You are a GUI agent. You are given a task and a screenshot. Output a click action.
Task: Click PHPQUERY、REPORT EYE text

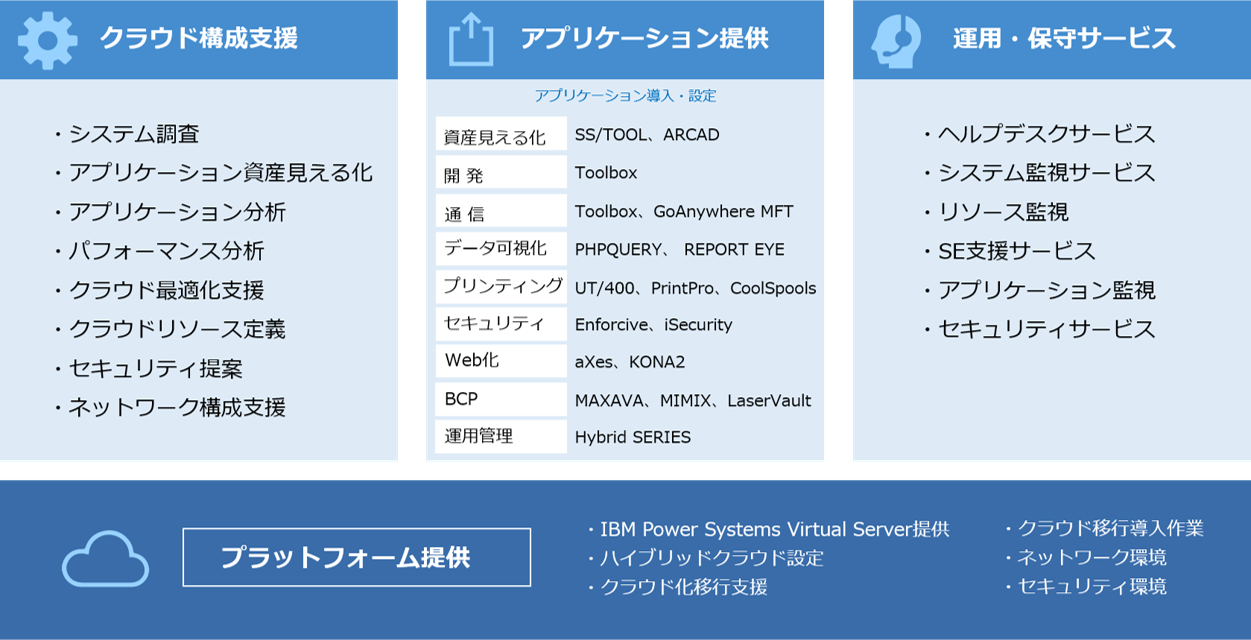tap(680, 249)
